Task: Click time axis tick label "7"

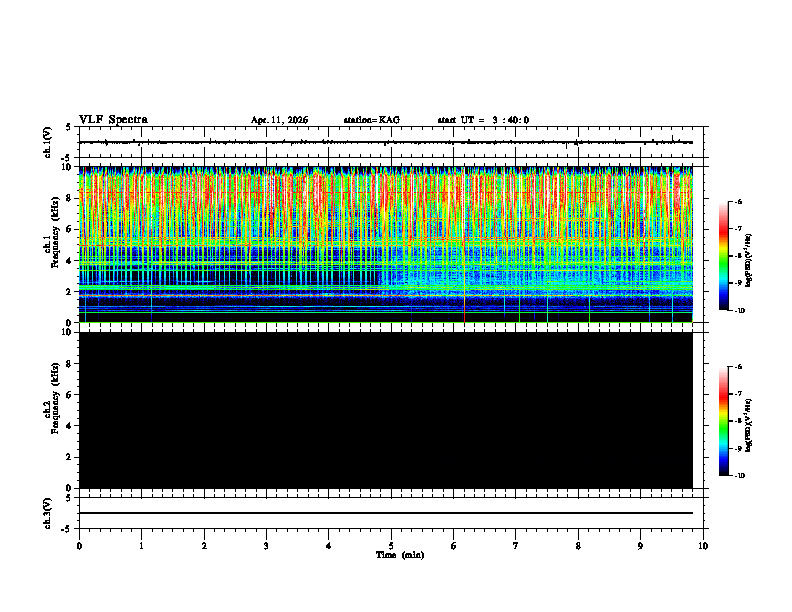Action: tap(516, 546)
